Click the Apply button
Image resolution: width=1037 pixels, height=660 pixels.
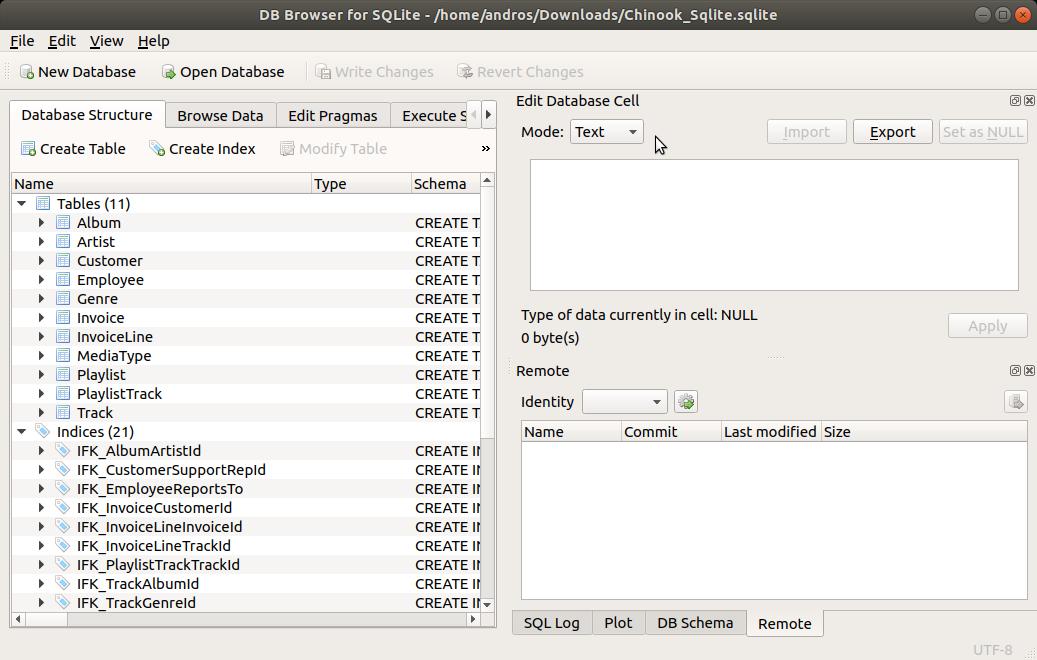987,325
